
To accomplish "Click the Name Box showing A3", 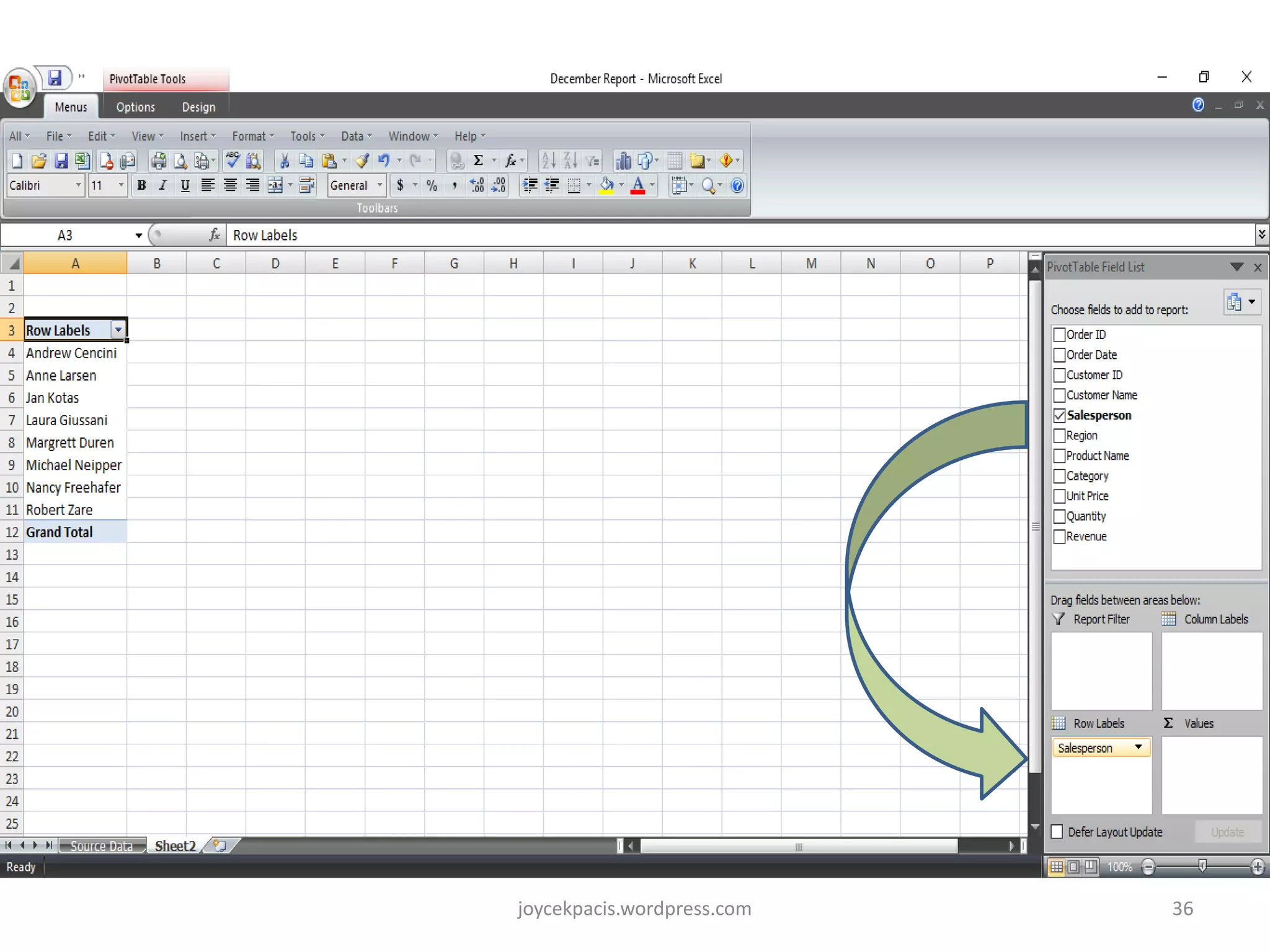I will 65,236.
